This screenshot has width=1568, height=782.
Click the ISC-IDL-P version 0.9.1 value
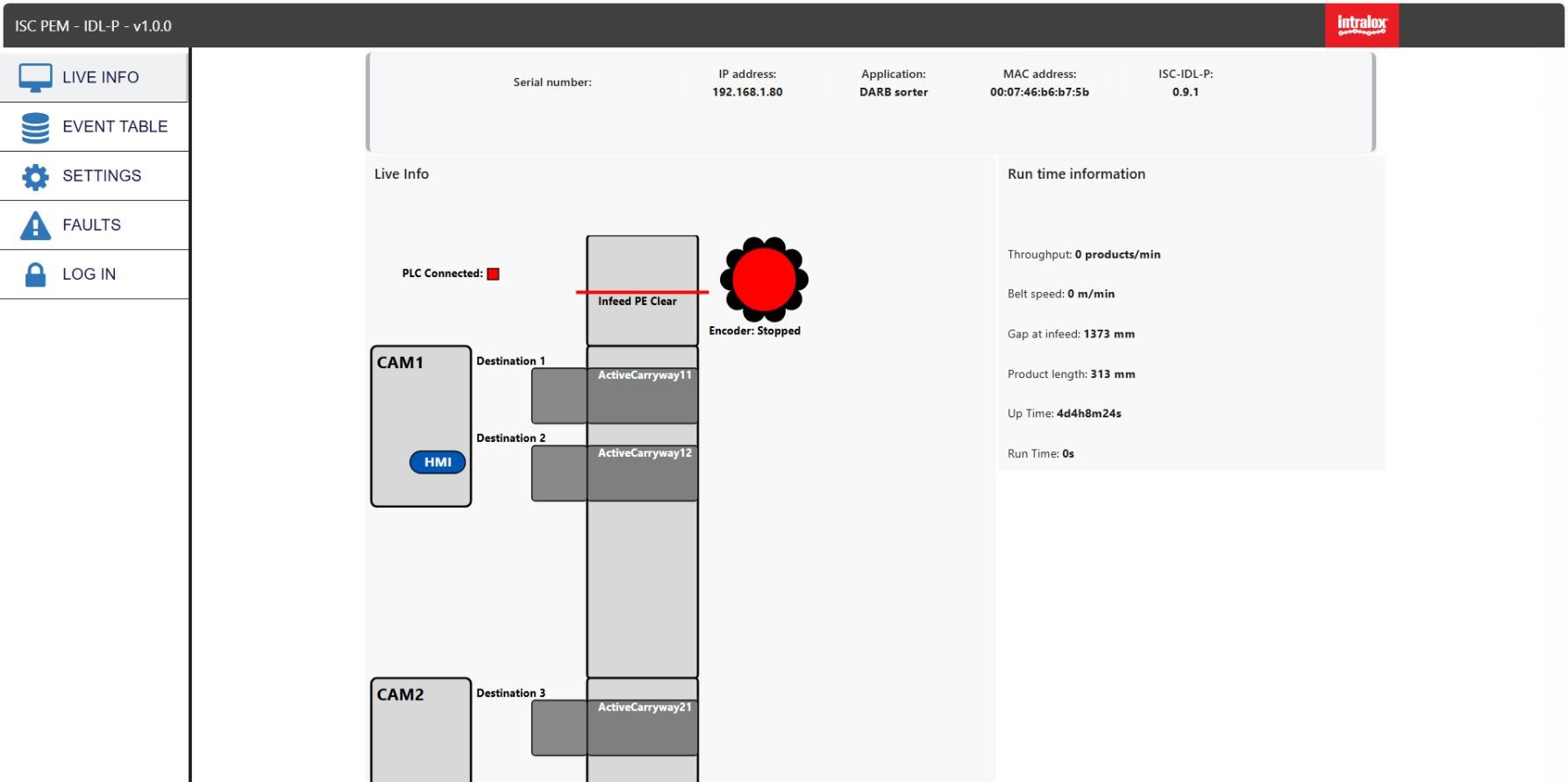click(x=1186, y=92)
